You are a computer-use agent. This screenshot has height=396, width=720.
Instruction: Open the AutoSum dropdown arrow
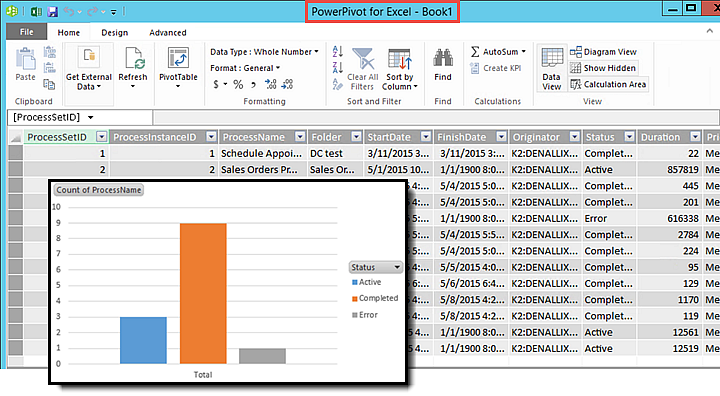pos(523,51)
